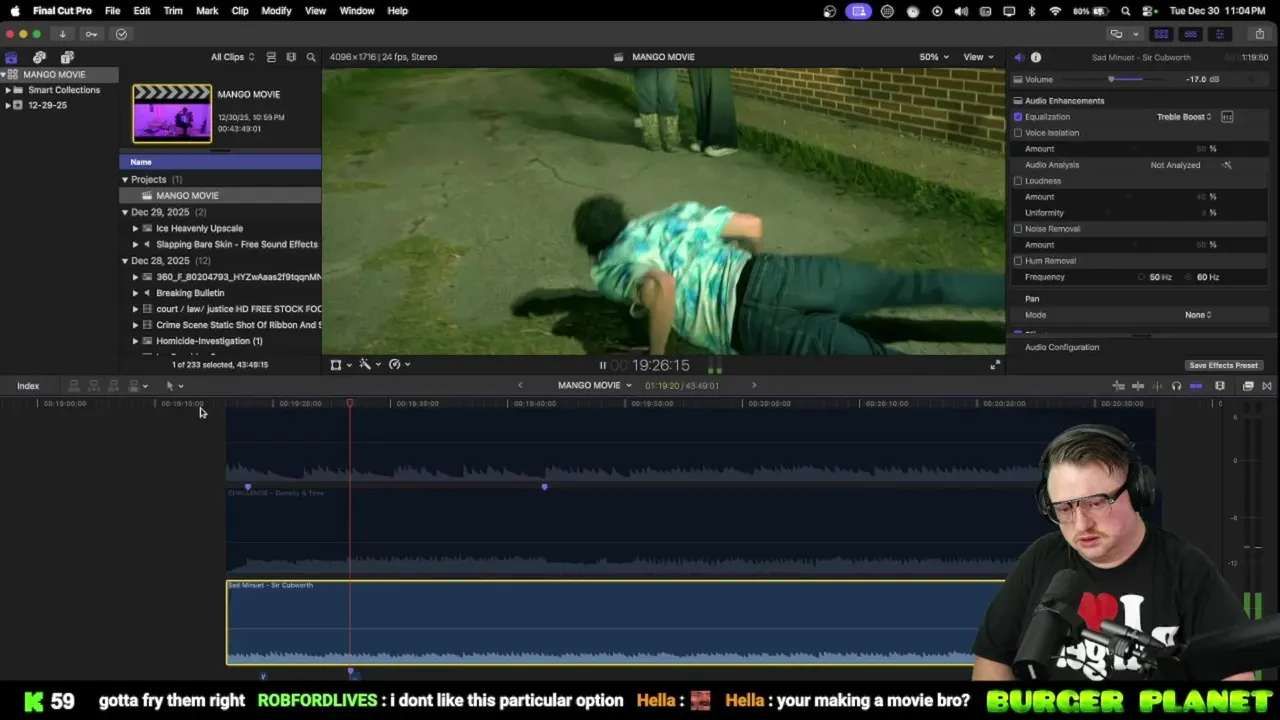Enable the Equalization checkbox
The height and width of the screenshot is (720, 1280).
(1018, 117)
